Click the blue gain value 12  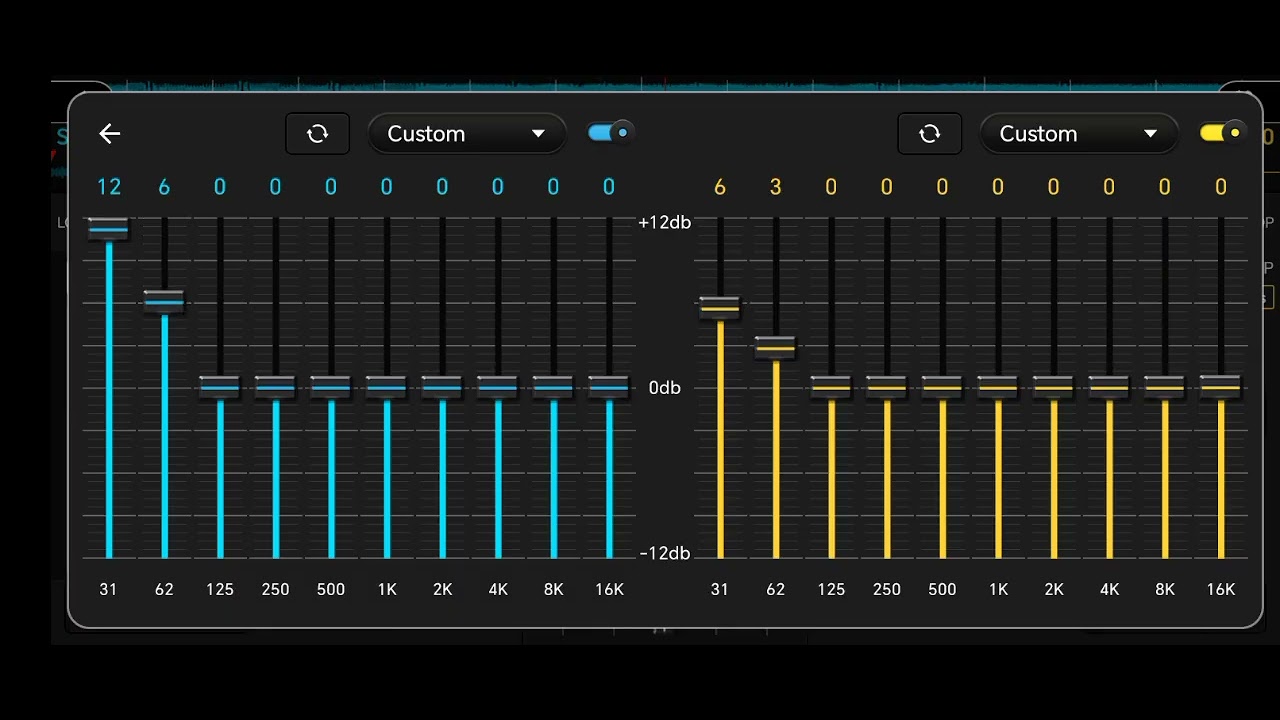point(108,187)
